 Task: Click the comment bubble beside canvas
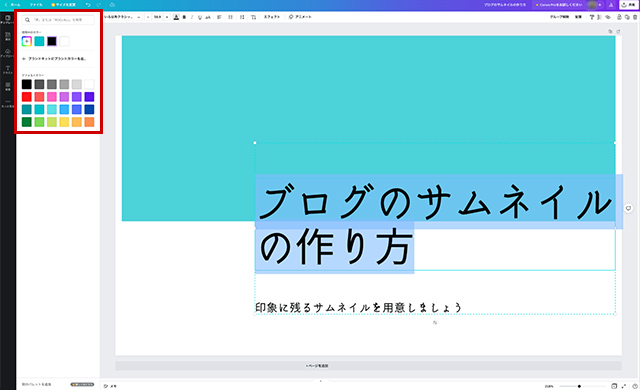coord(628,208)
